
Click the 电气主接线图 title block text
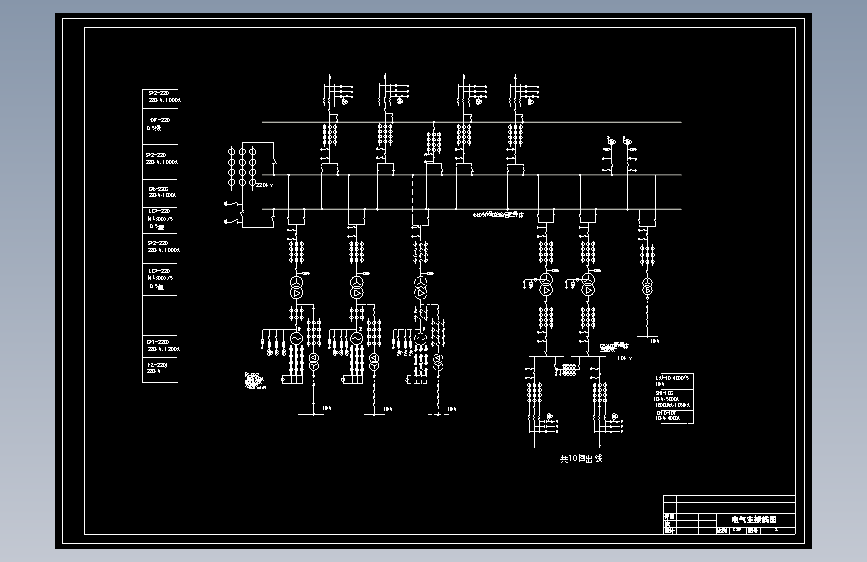pos(754,520)
